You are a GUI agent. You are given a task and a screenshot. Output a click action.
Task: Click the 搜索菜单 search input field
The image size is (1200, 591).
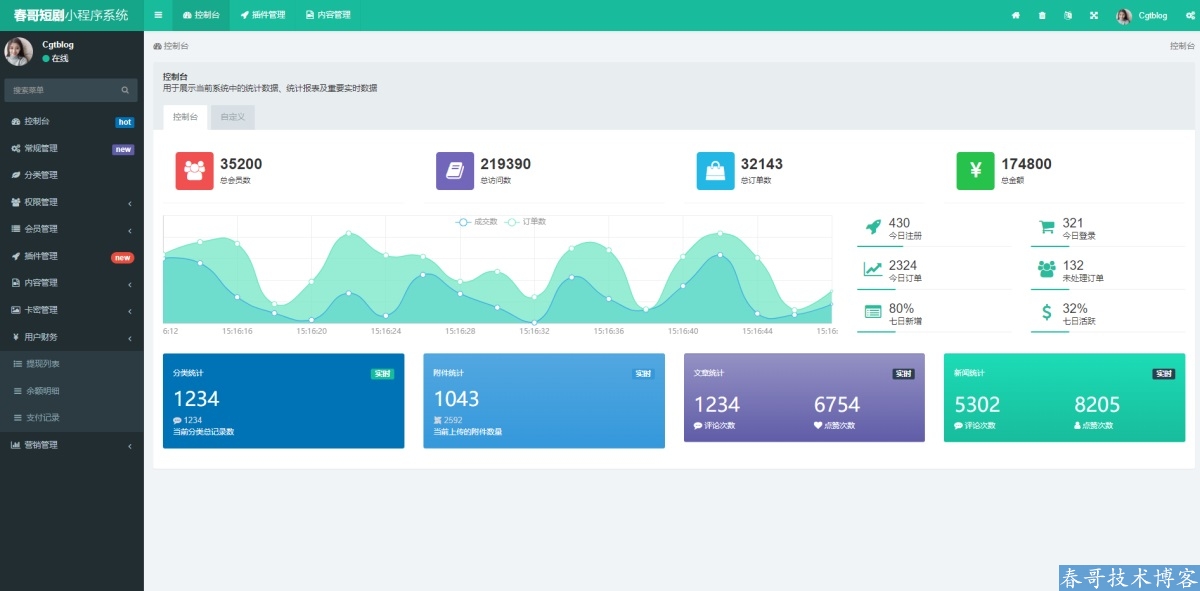[x=62, y=90]
